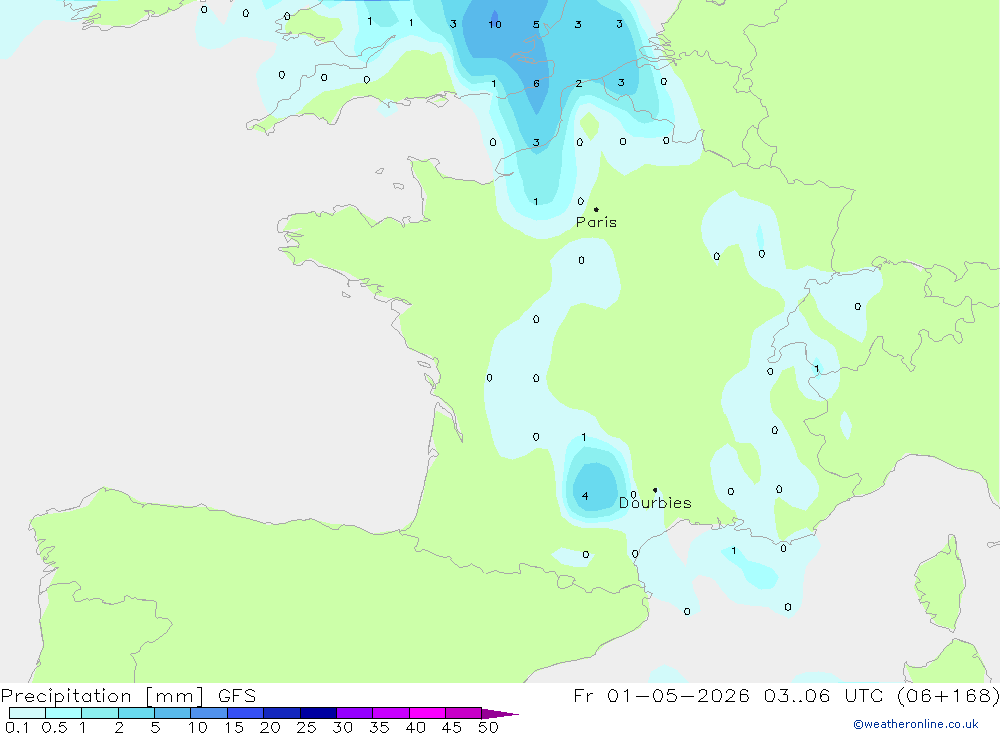Image resolution: width=1000 pixels, height=733 pixels.
Task: Click the 0.5–1 mm legend color swatch
Action: point(64,713)
